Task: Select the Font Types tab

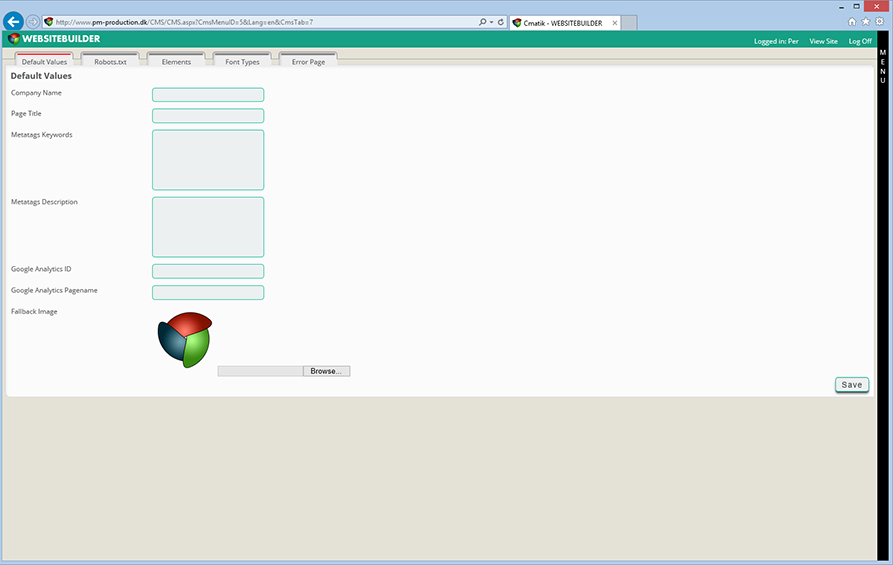Action: click(x=242, y=62)
